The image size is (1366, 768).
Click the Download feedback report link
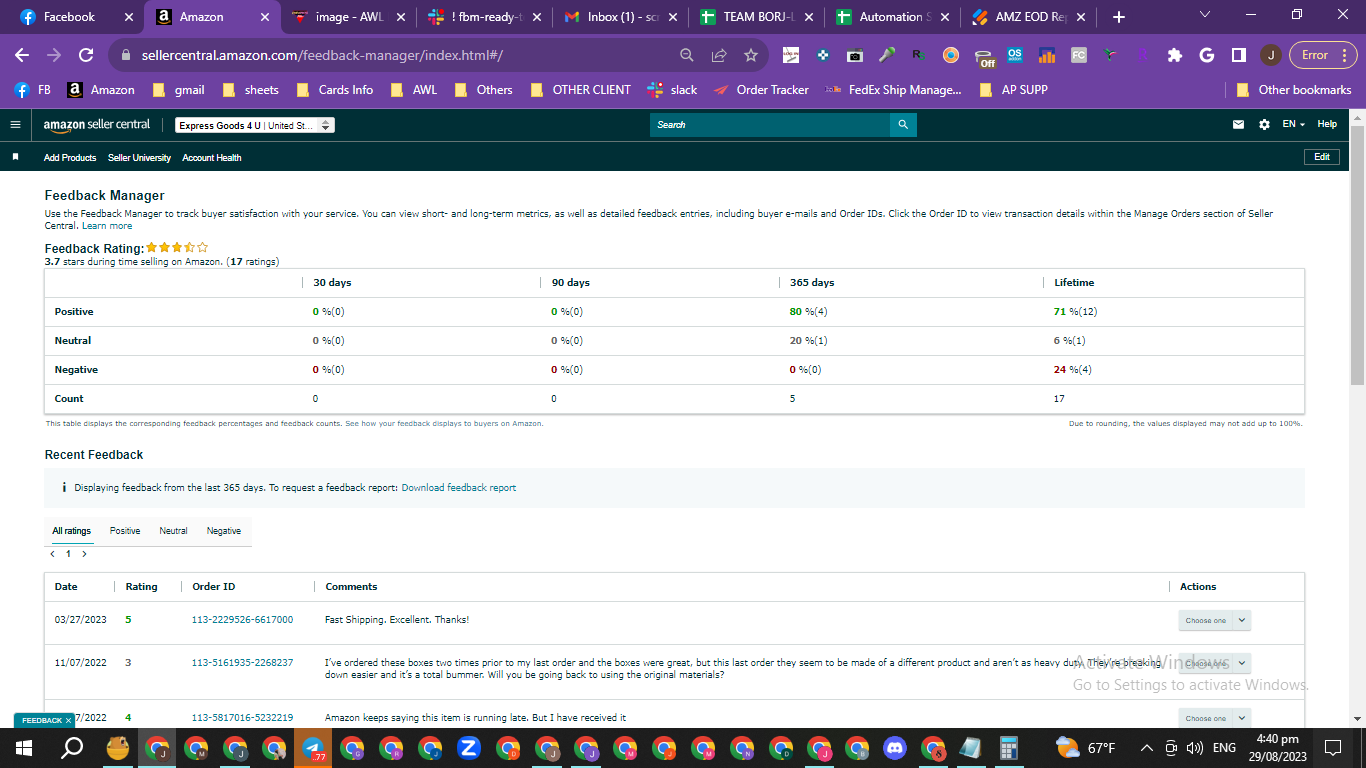coord(459,488)
